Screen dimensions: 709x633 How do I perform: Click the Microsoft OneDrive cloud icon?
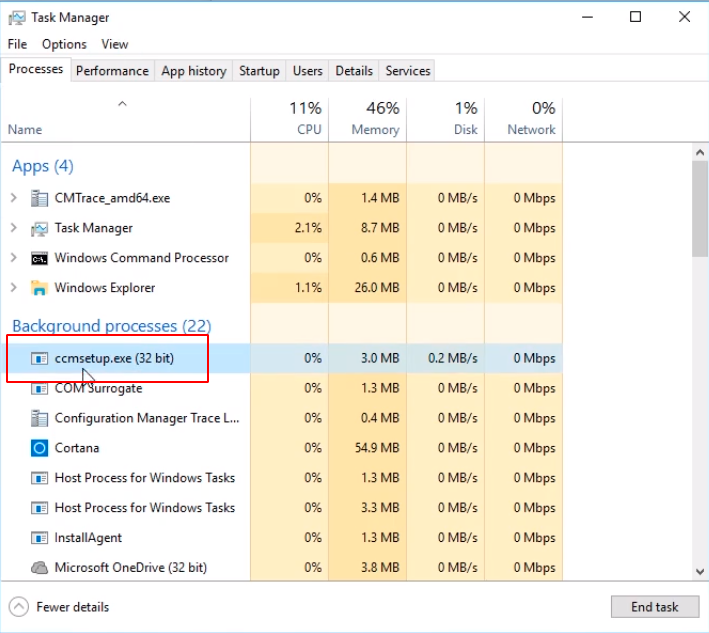(x=39, y=567)
